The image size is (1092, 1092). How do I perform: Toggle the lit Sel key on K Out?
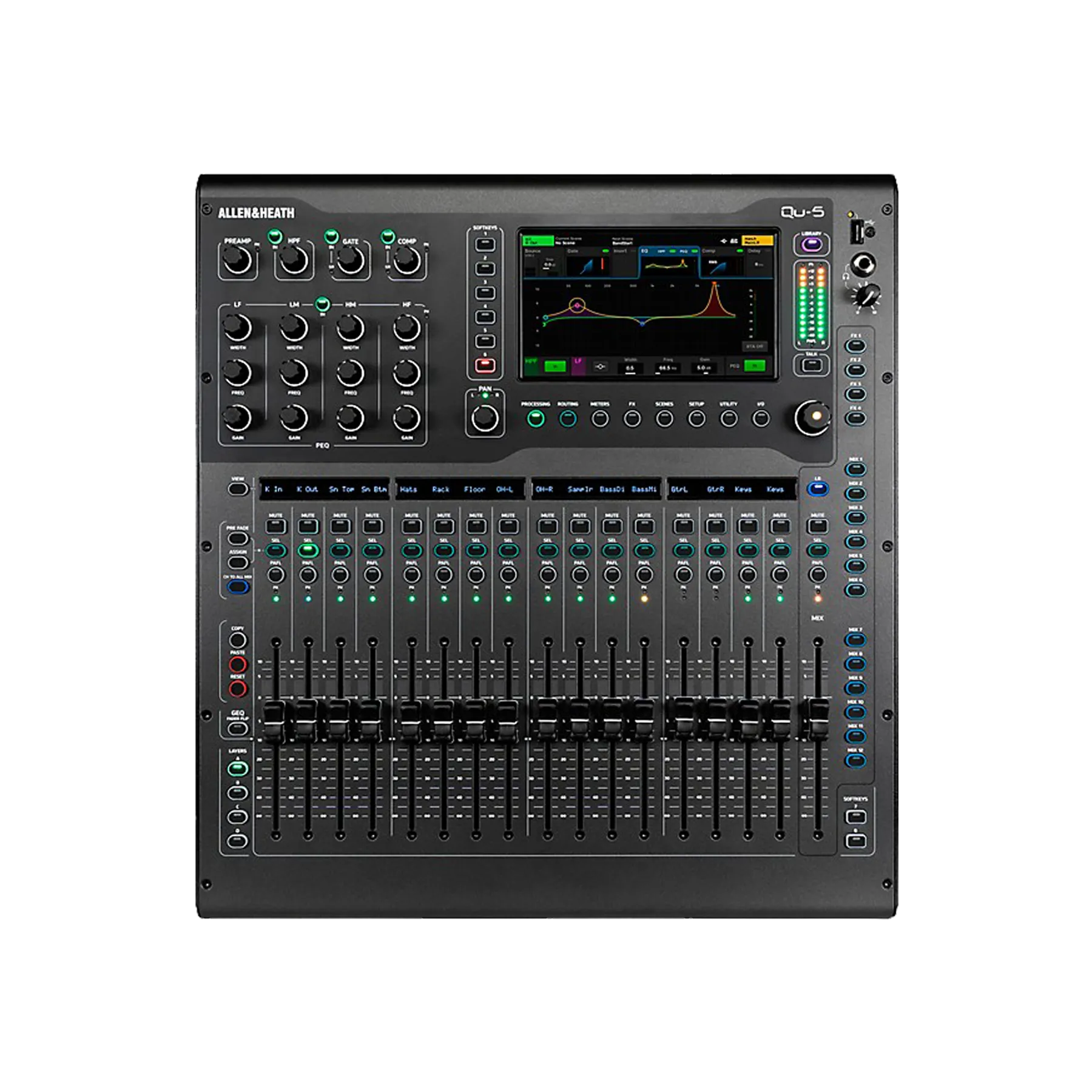(308, 550)
